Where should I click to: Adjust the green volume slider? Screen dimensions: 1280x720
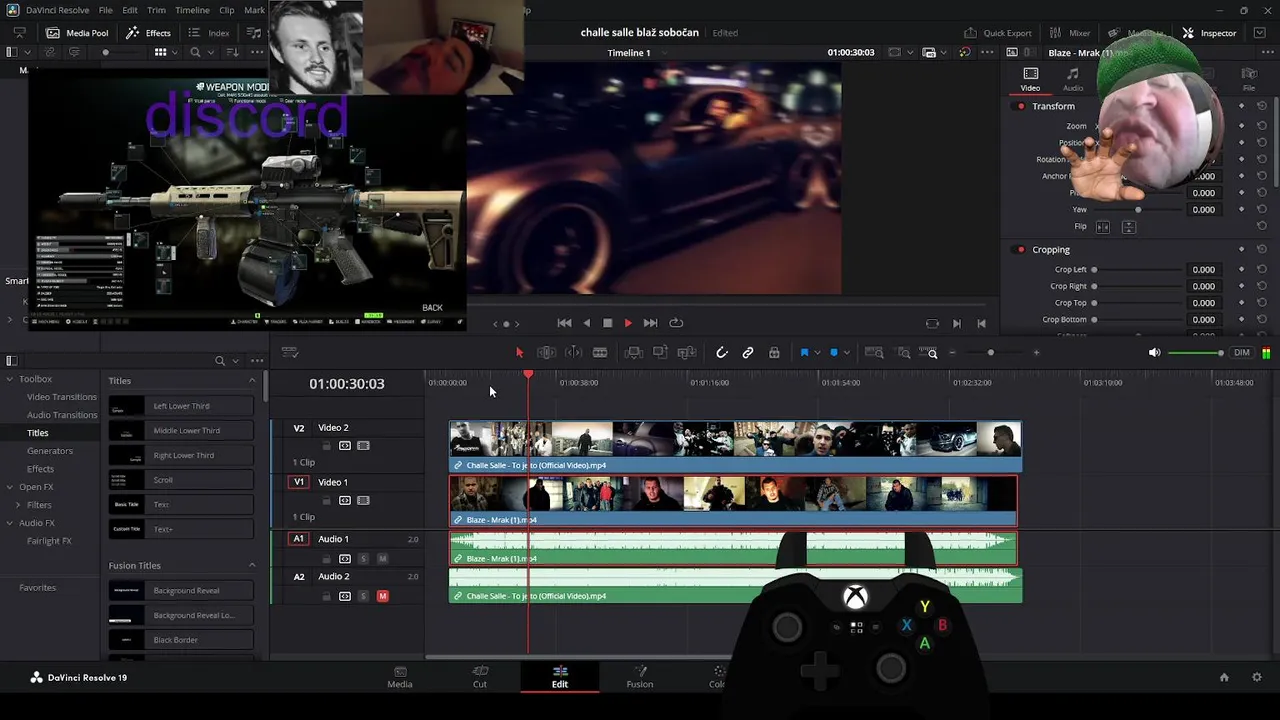click(x=1195, y=353)
